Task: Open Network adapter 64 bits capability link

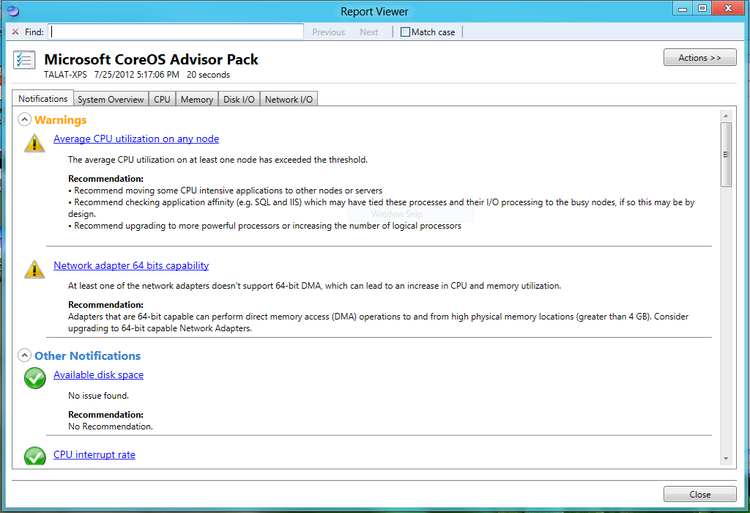Action: tap(131, 265)
